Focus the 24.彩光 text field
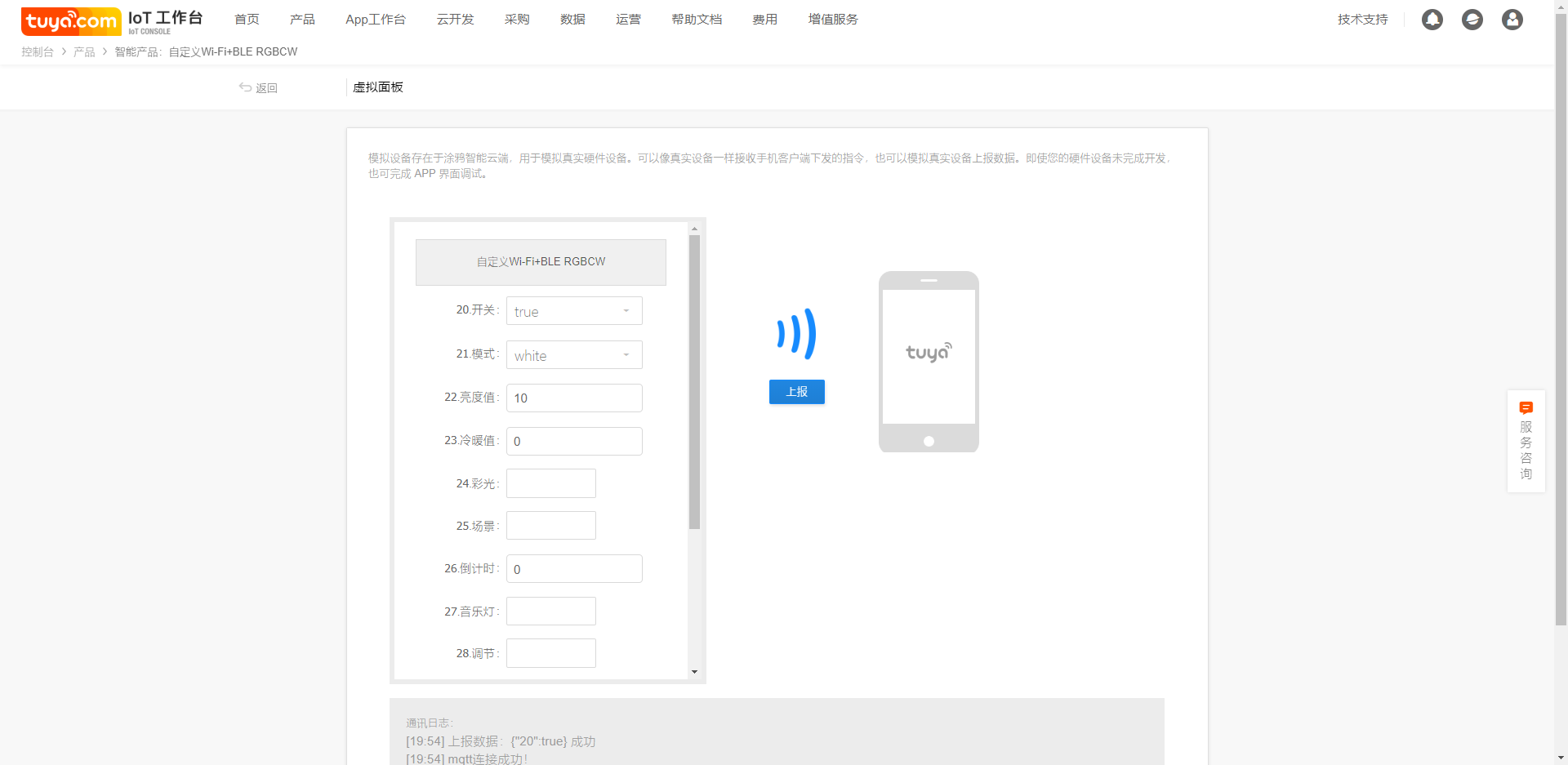The image size is (1568, 765). point(551,483)
